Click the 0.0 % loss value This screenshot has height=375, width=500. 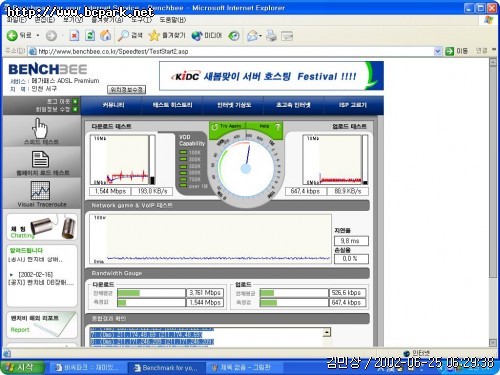point(351,259)
